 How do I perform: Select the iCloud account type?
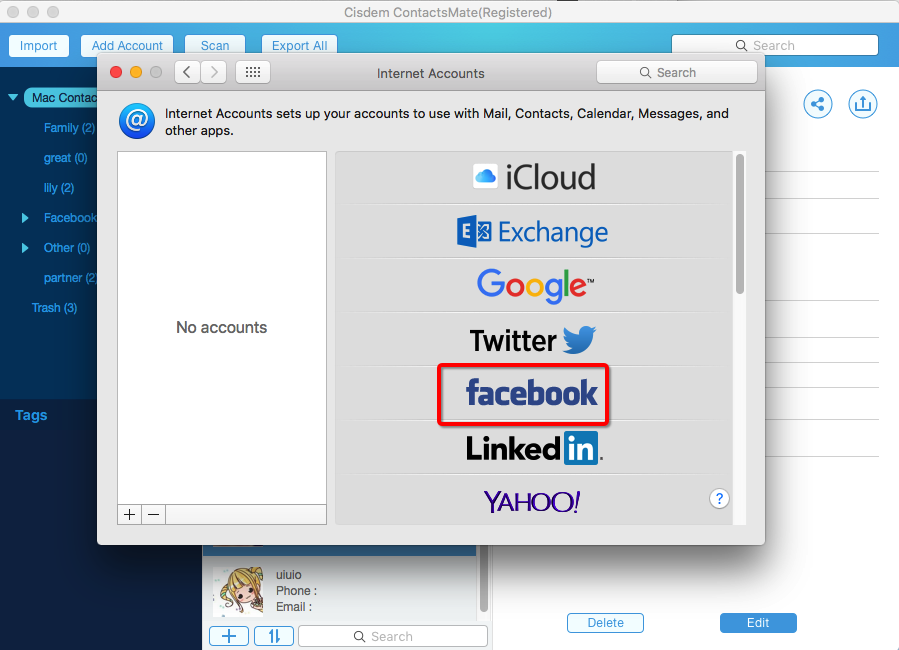tap(534, 177)
